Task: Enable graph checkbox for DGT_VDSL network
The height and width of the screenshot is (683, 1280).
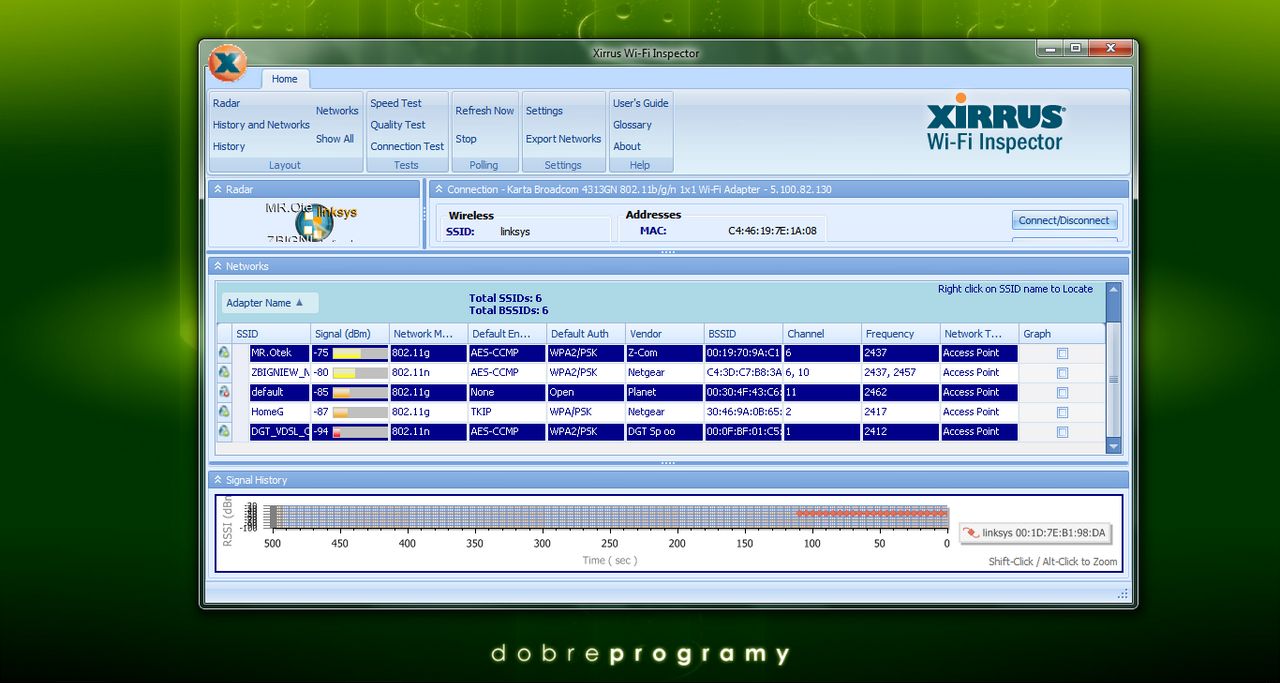Action: pyautogui.click(x=1062, y=432)
